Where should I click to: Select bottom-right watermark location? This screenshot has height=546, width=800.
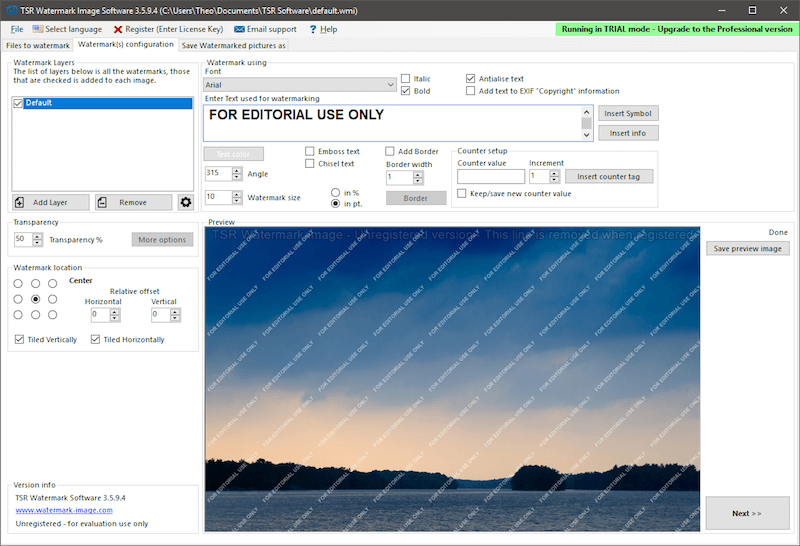tap(53, 315)
